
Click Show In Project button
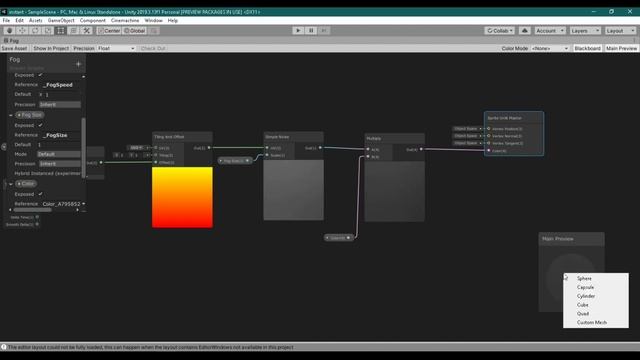pos(51,48)
